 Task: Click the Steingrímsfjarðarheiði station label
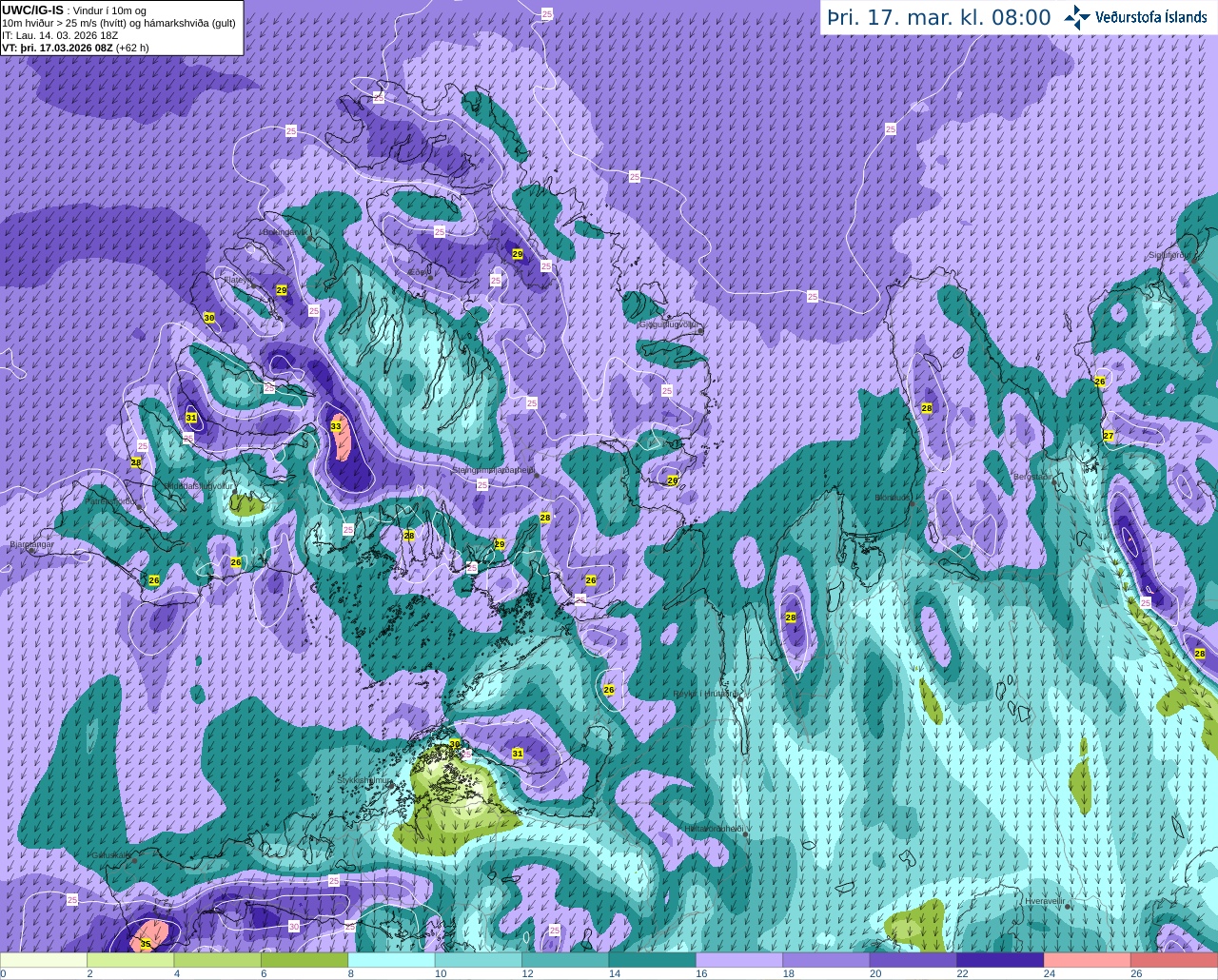tap(492, 470)
